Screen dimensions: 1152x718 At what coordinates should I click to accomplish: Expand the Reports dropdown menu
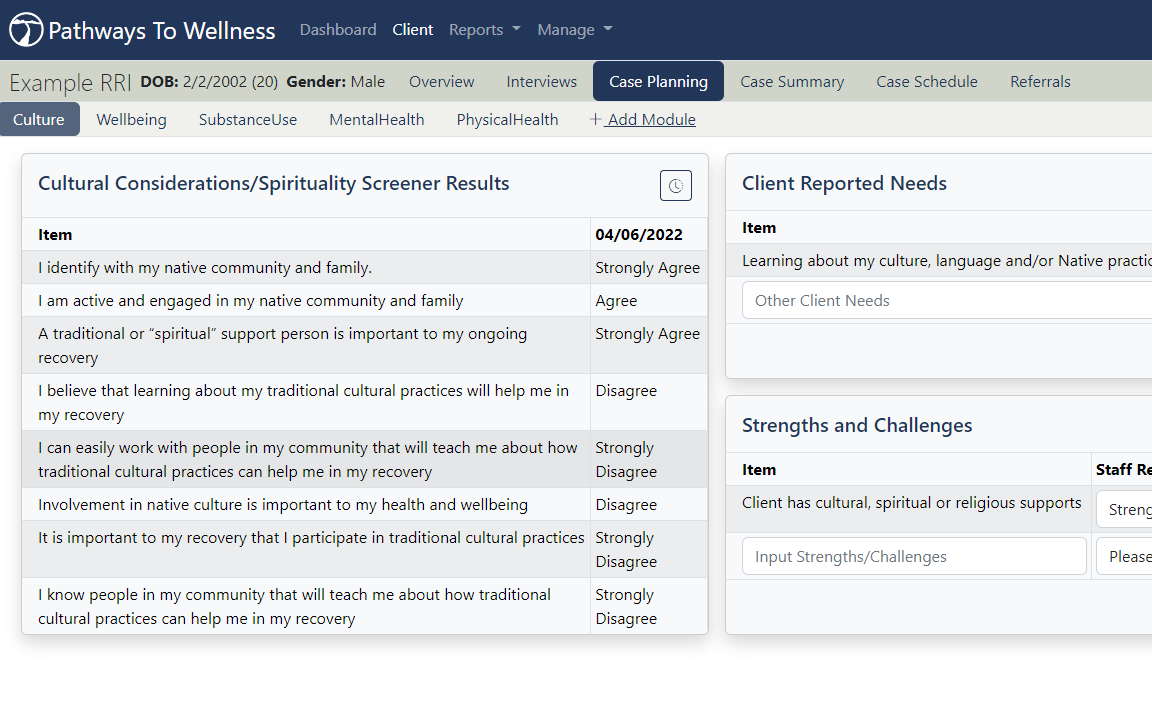click(484, 29)
